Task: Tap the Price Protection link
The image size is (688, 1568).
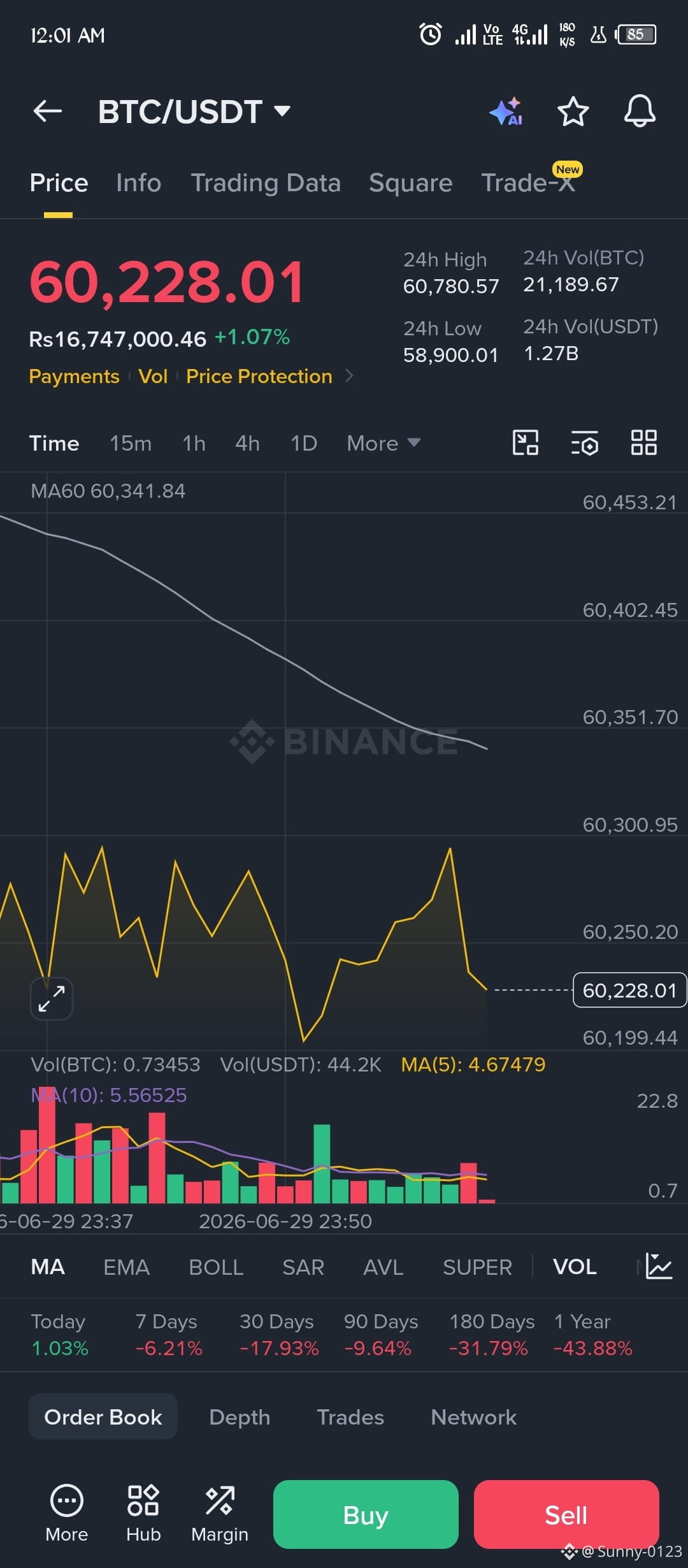Action: point(259,376)
